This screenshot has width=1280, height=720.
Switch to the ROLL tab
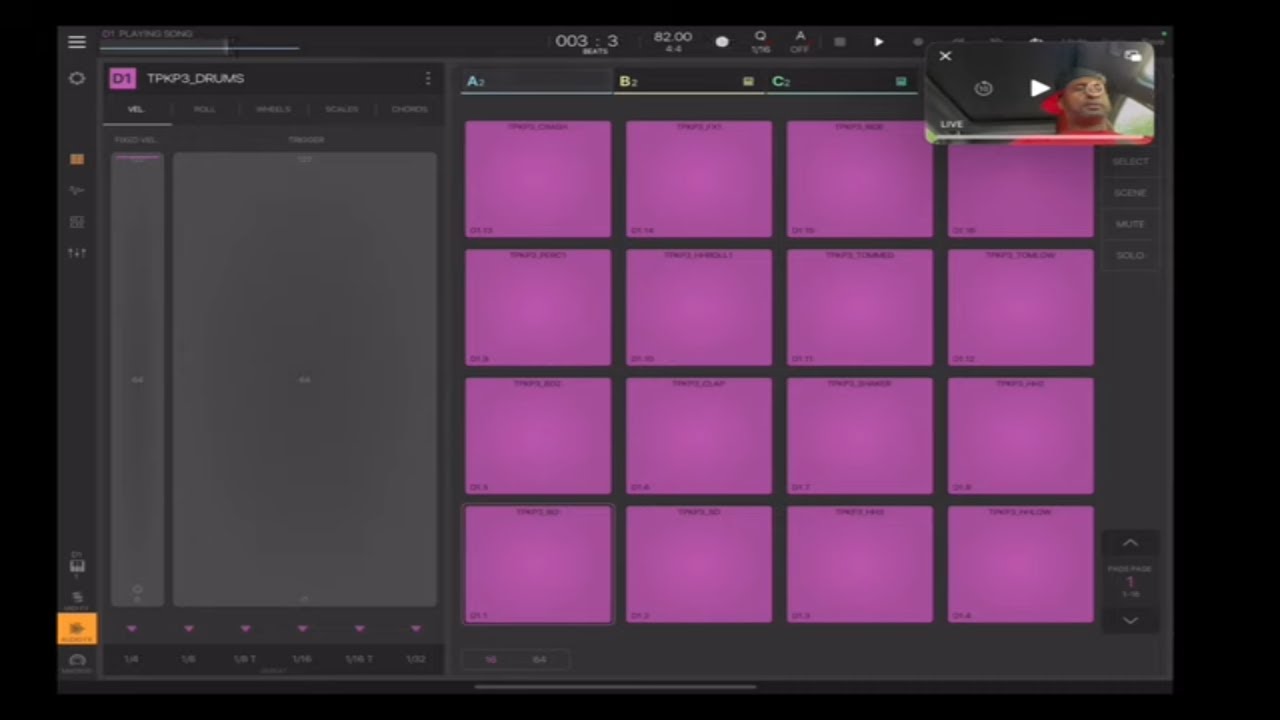[x=204, y=109]
